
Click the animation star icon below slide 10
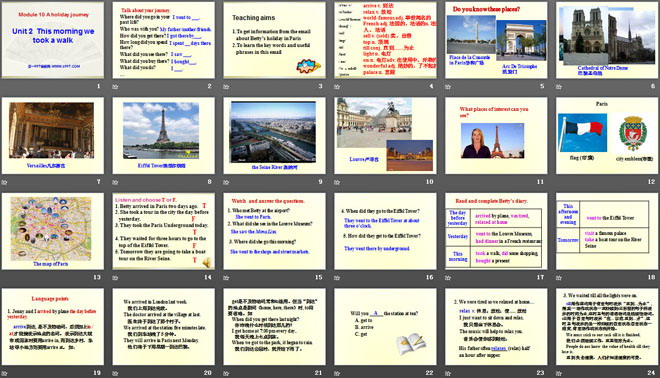point(337,182)
